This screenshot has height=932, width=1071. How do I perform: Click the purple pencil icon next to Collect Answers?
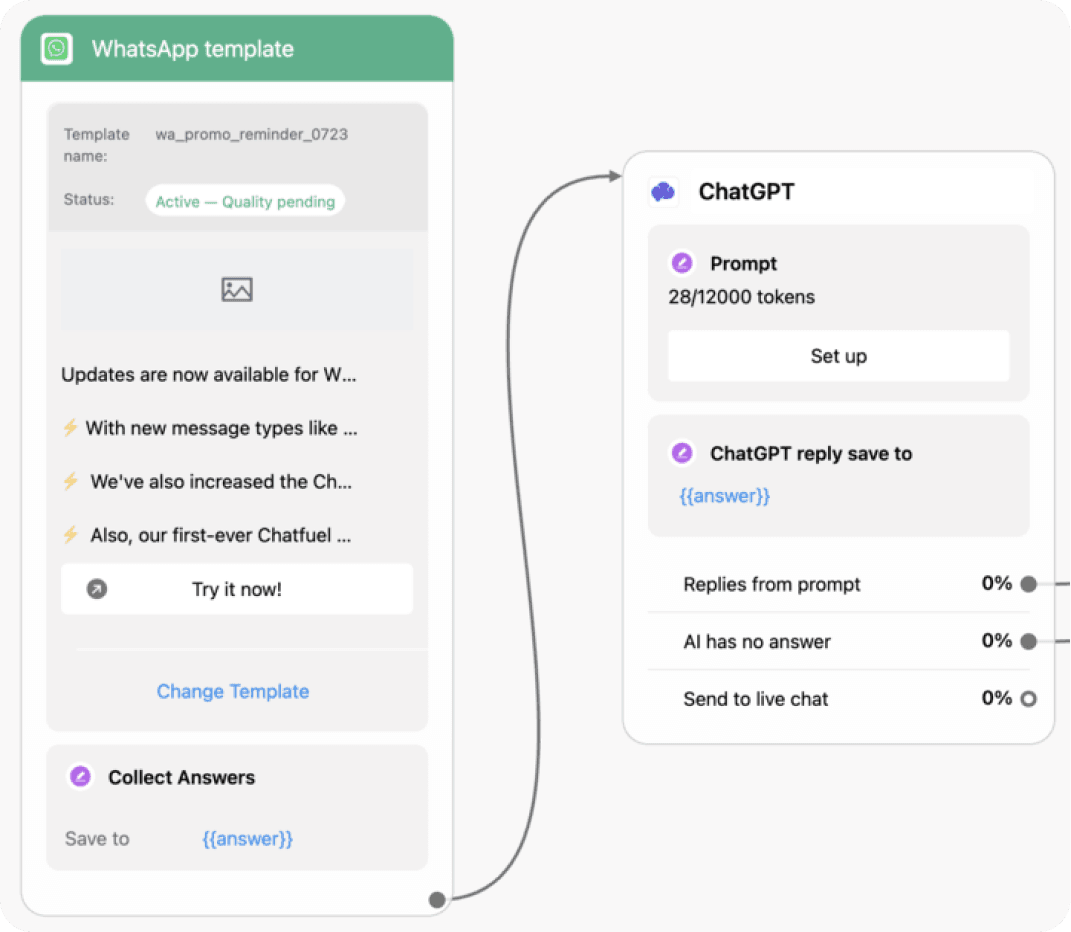tap(81, 777)
